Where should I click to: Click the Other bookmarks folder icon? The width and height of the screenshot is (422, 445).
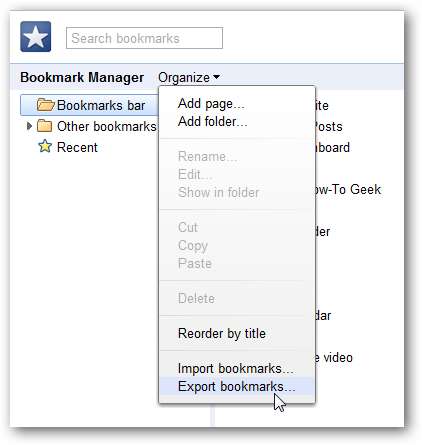point(45,126)
